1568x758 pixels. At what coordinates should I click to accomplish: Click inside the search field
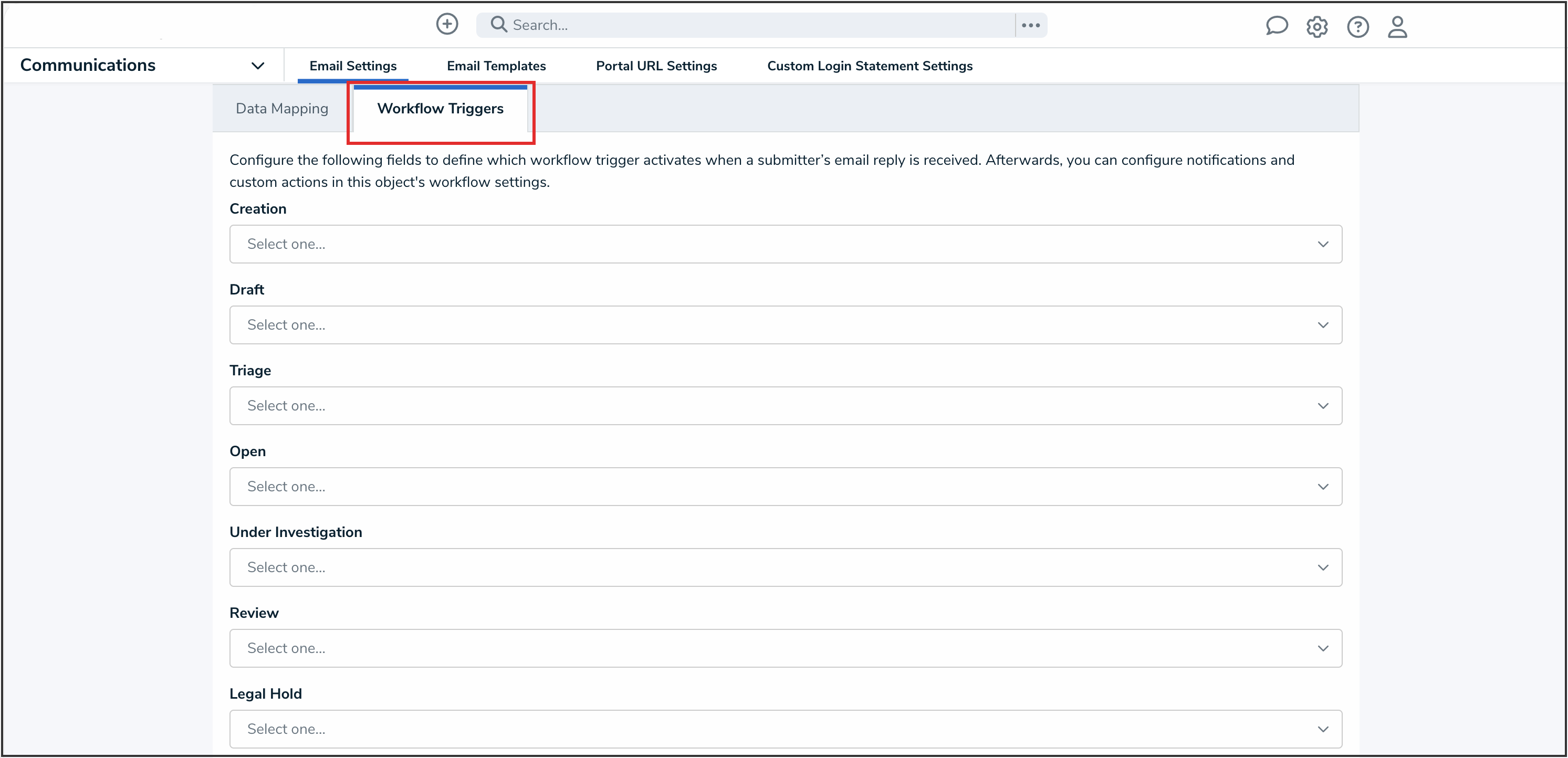coord(730,24)
